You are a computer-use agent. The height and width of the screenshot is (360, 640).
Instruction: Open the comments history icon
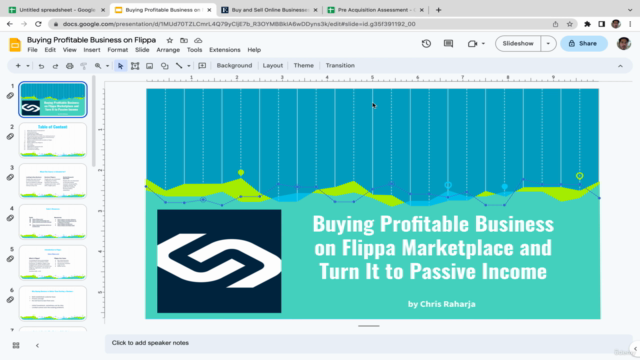(448, 43)
